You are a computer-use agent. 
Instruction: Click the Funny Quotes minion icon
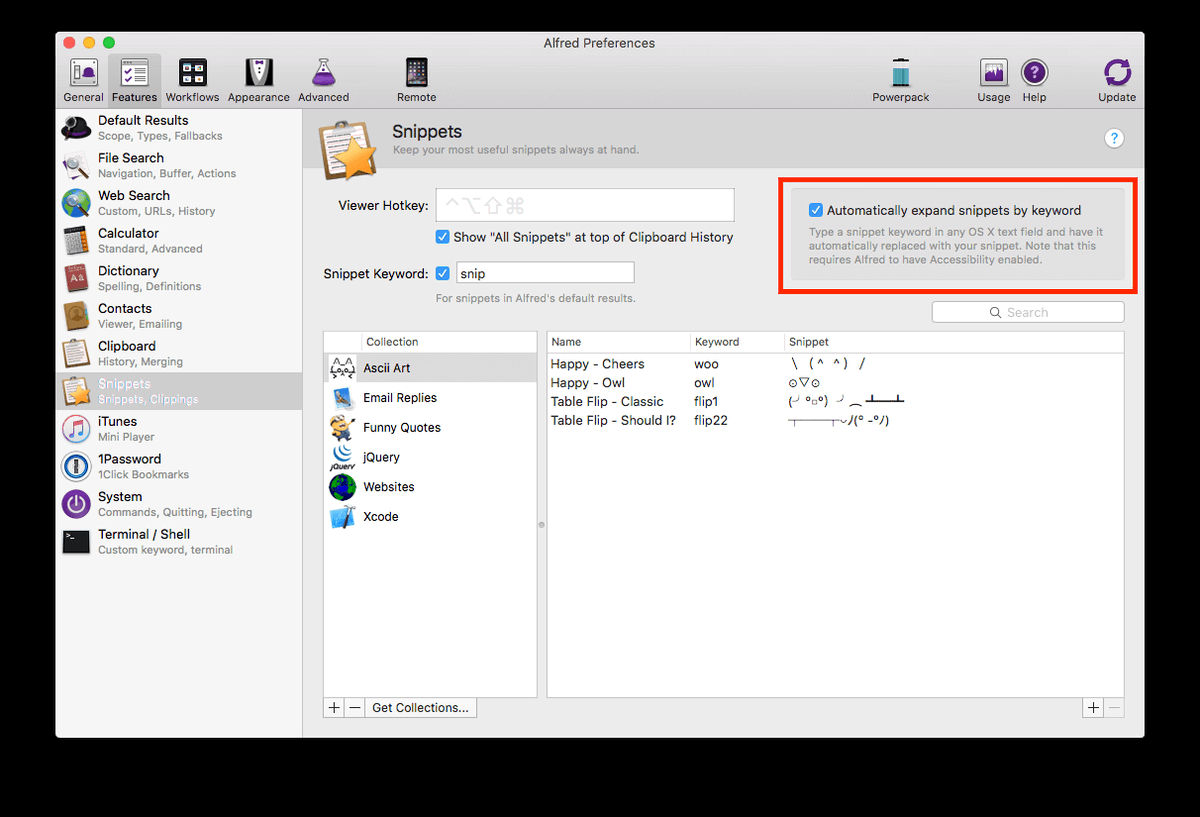[343, 427]
